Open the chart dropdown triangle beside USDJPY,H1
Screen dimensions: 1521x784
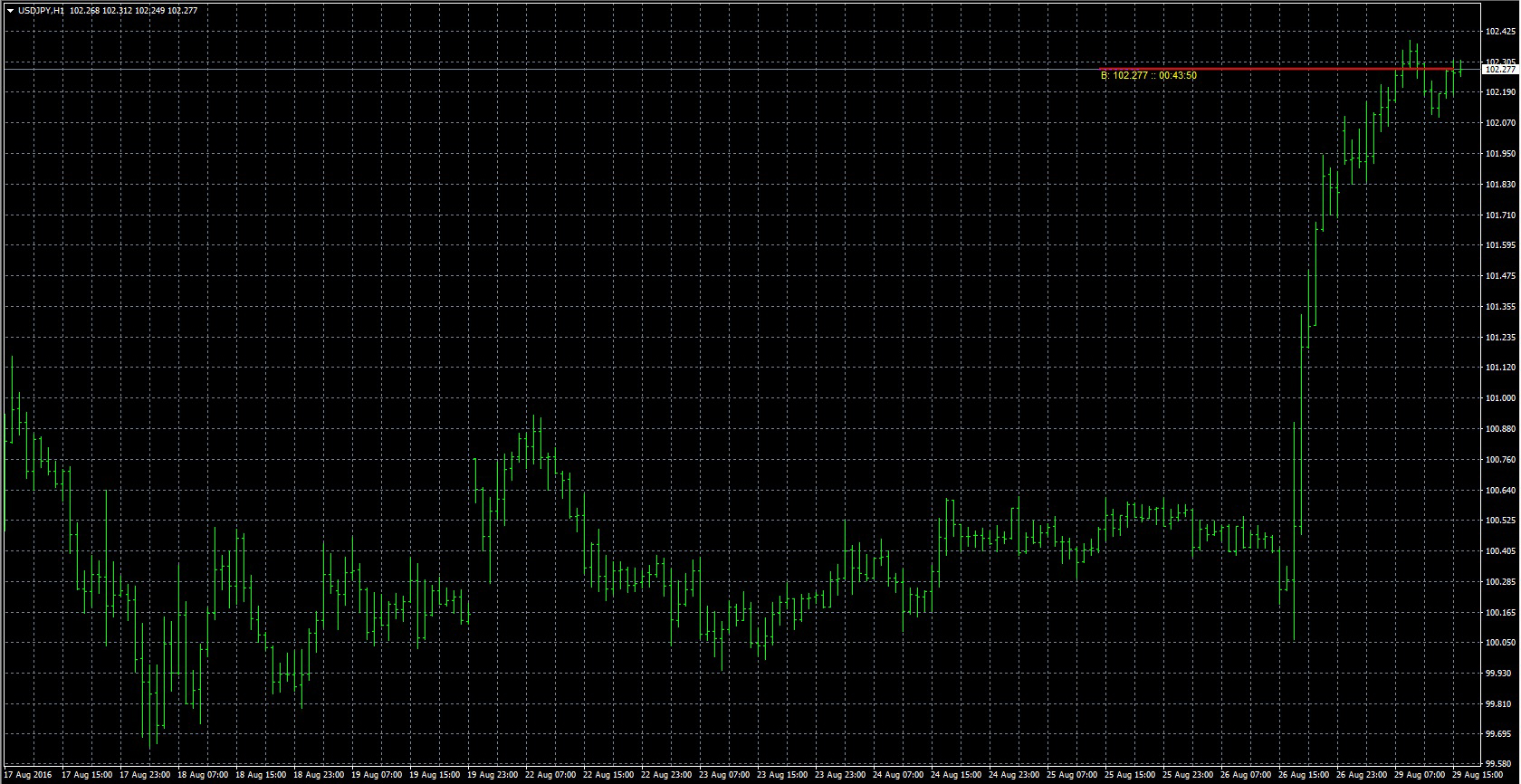coord(10,11)
